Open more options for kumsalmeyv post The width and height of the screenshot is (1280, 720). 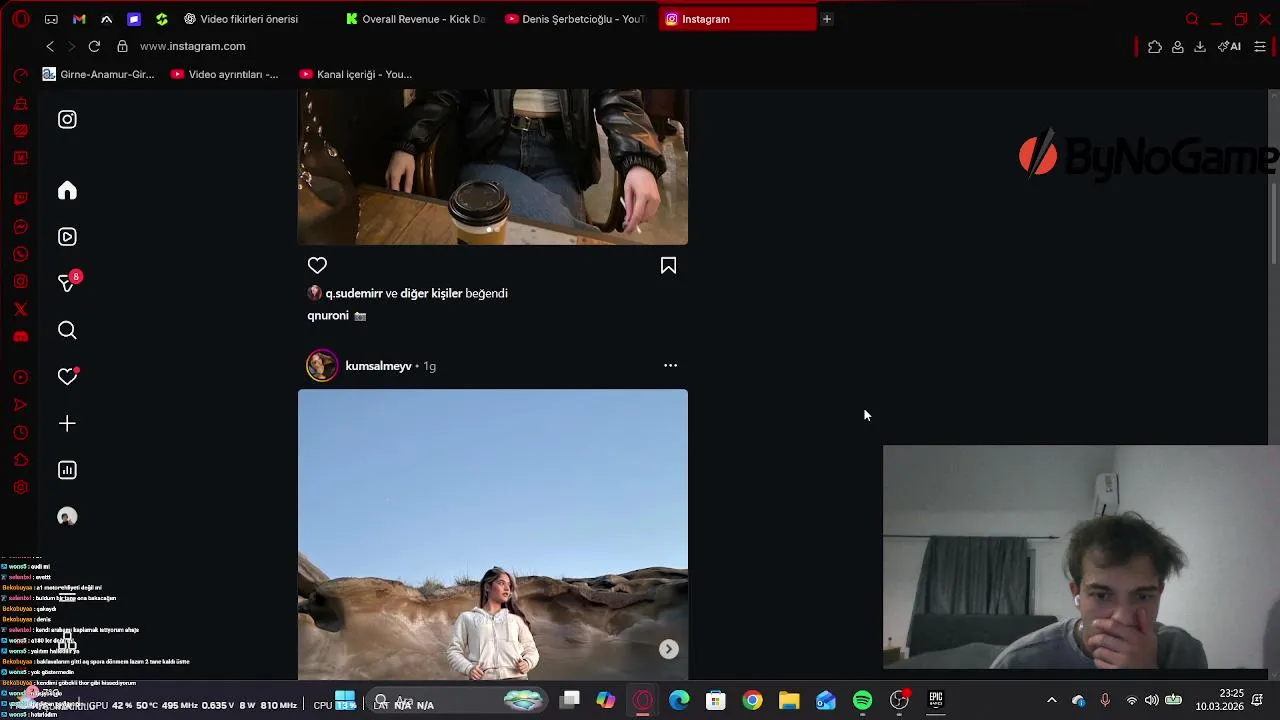pos(670,366)
